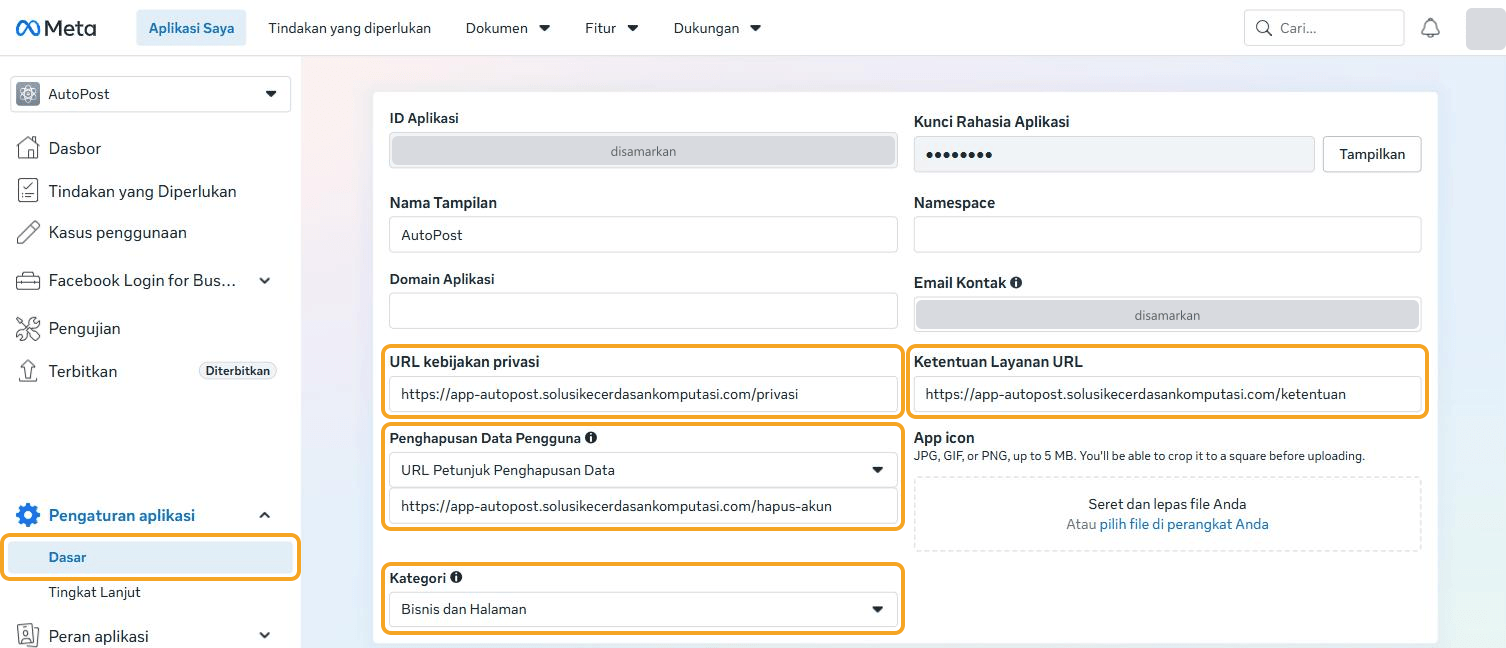Click the ID Aplikasi field
The height and width of the screenshot is (648, 1506).
click(x=643, y=151)
